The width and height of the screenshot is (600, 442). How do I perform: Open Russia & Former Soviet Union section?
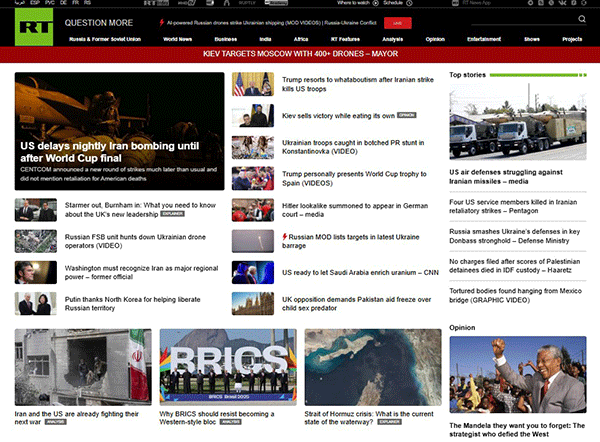tap(105, 39)
